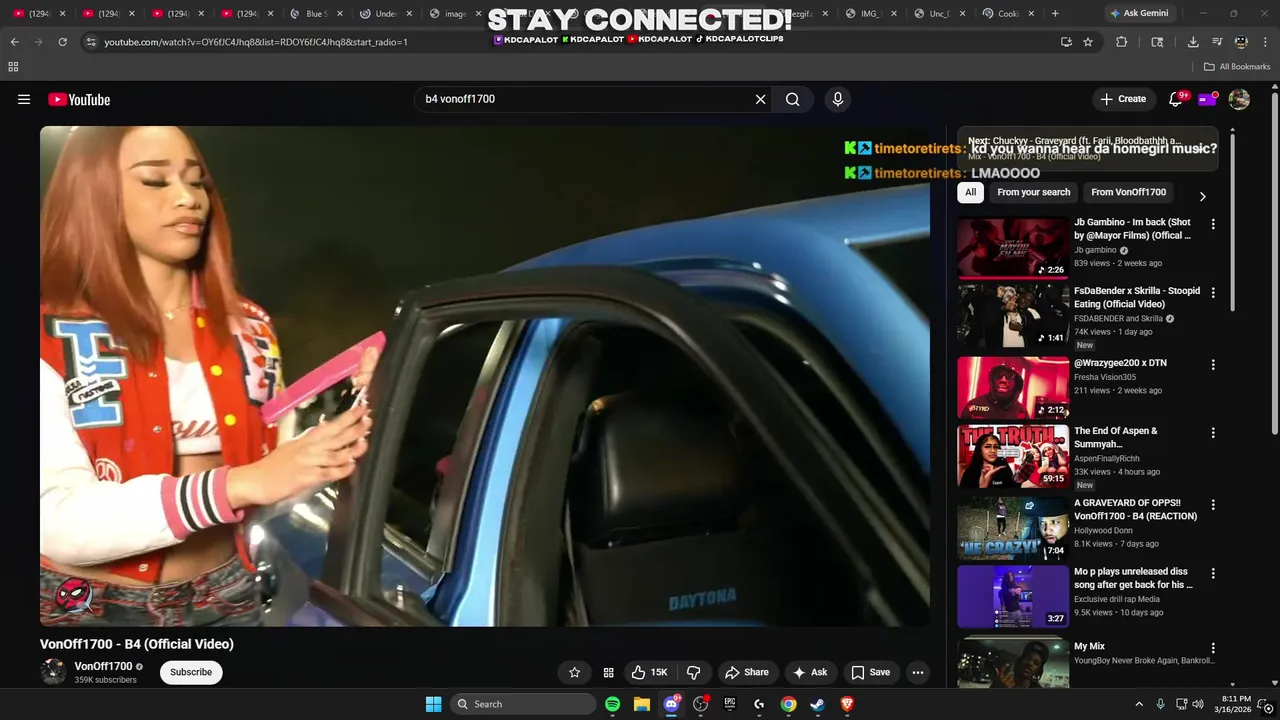Click the browser address bar URL
This screenshot has height=720, width=1280.
pyautogui.click(x=256, y=42)
